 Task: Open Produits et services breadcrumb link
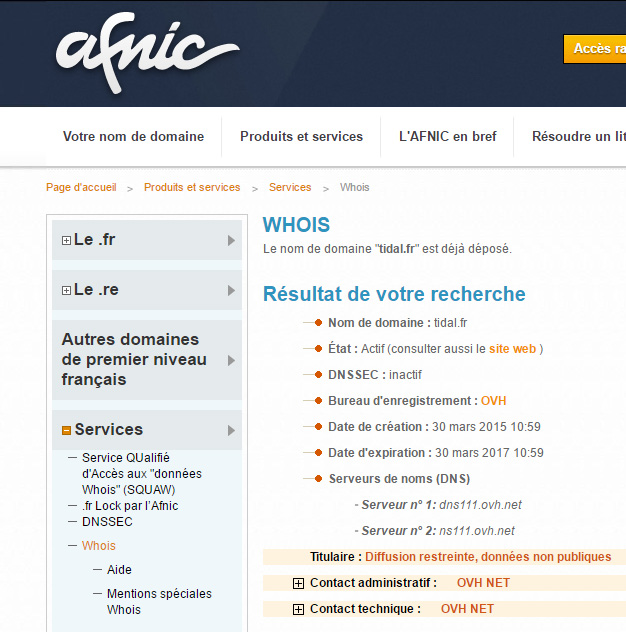pos(192,187)
